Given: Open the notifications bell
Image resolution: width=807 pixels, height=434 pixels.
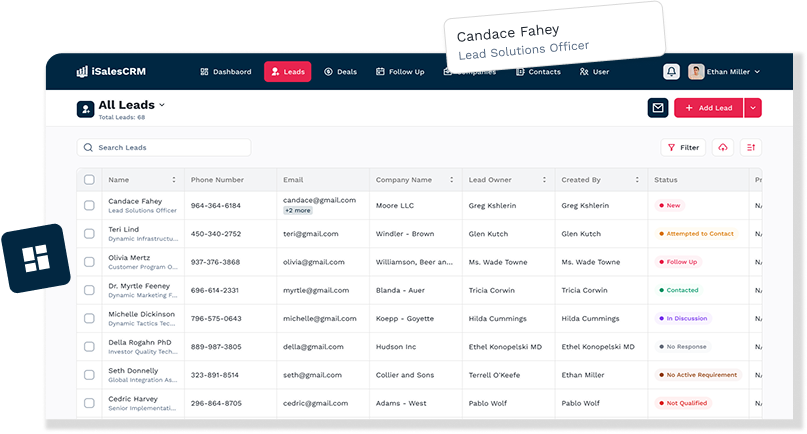Looking at the screenshot, I should [x=671, y=72].
